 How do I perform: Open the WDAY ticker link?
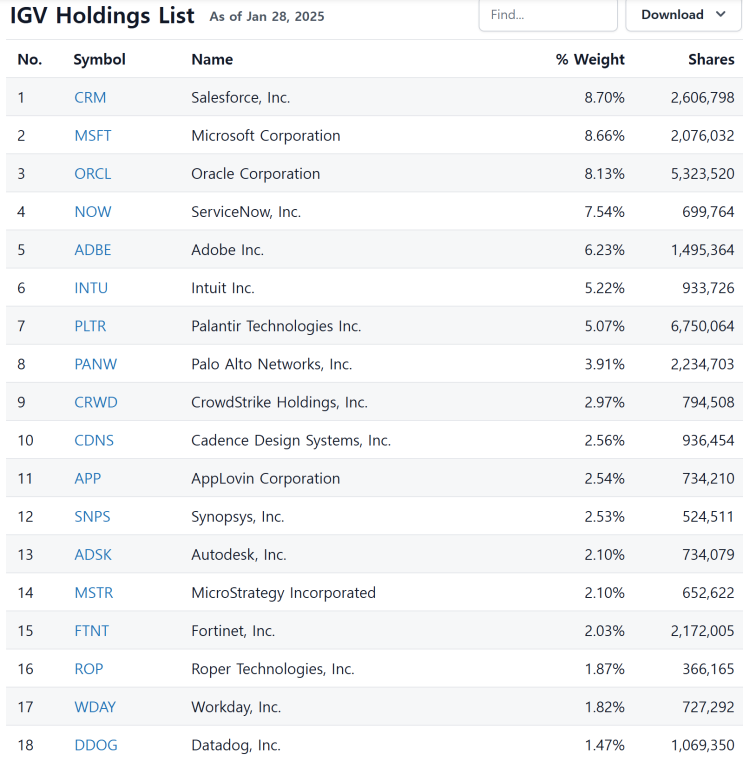pos(95,707)
